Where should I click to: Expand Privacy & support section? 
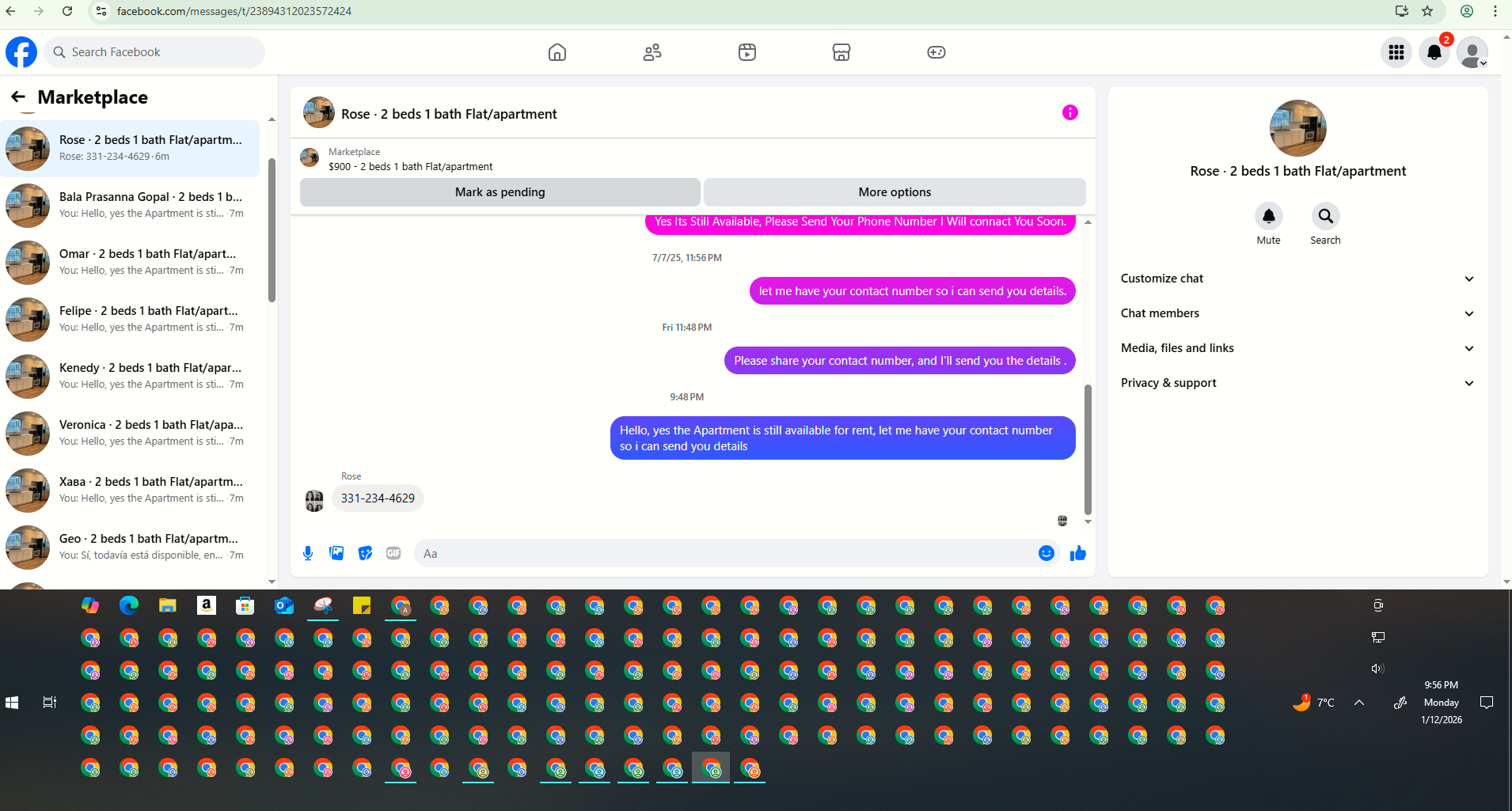1298,383
